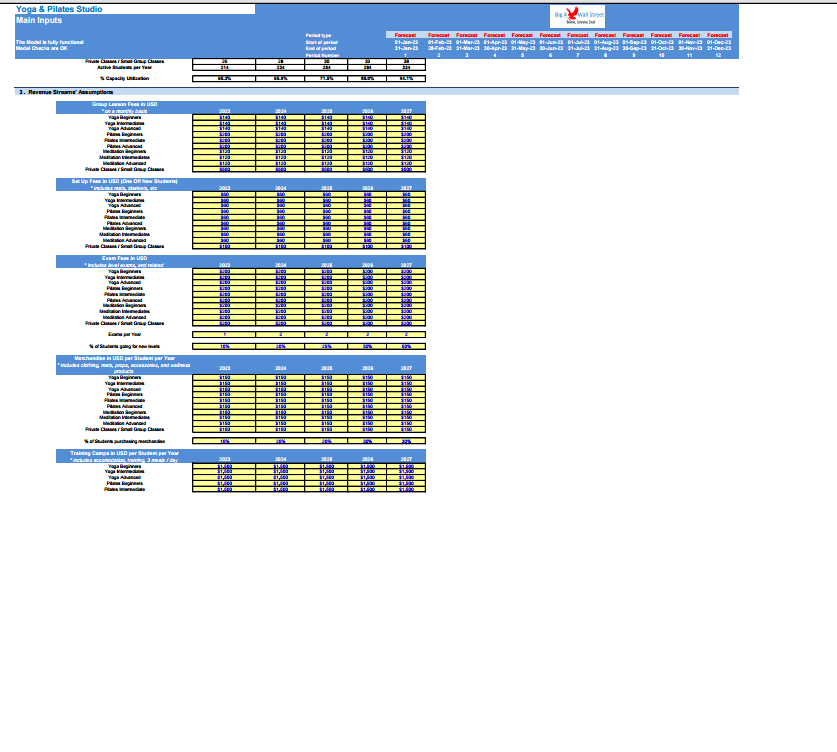This screenshot has height=752, width=837.
Task: Click the 'Exam Fees in USD' table header
Action: point(124,258)
